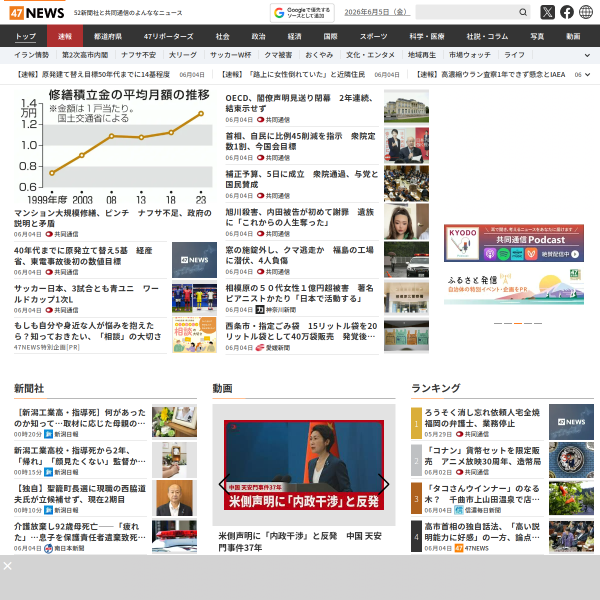Viewport: 600px width, 600px height.
Task: Open the 窓の施錠外し、クマ逃走か headline
Action: pyautogui.click(x=299, y=255)
